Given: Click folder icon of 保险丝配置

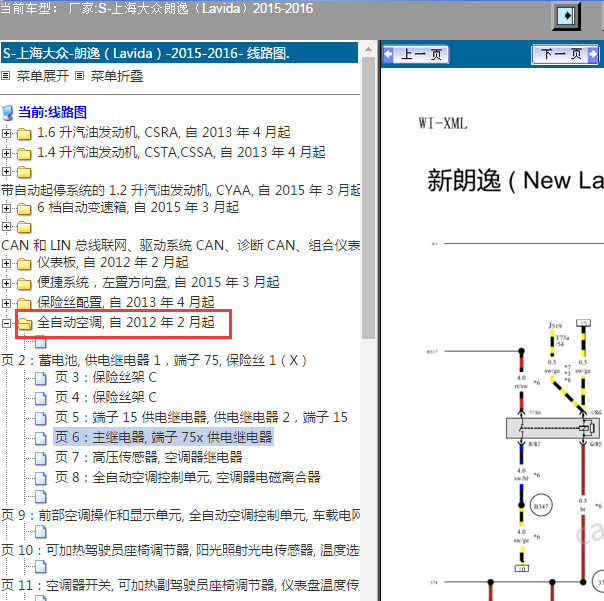Looking at the screenshot, I should click(24, 303).
